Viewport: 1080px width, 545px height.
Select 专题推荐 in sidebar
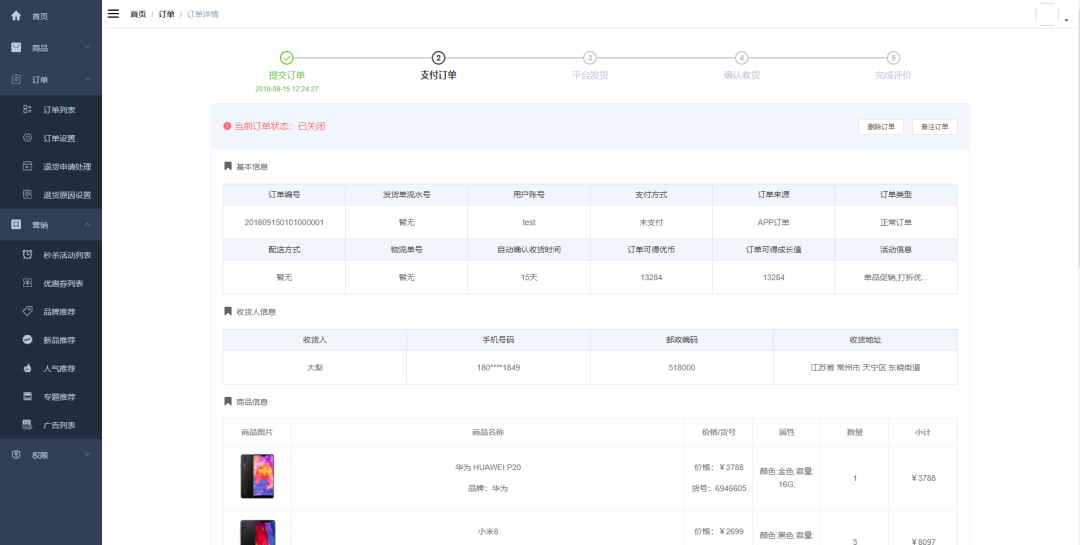[59, 397]
